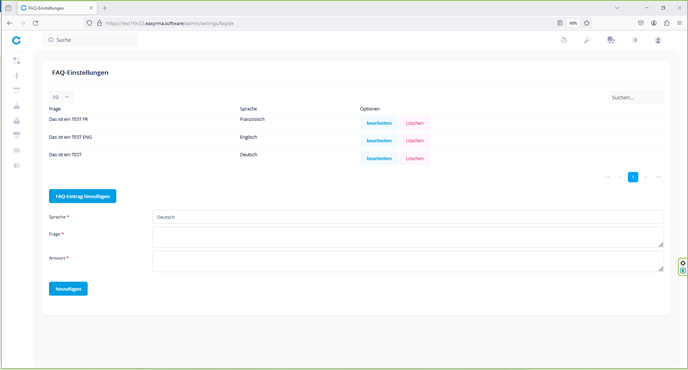The height and width of the screenshot is (370, 688).
Task: Open the browser hamburger application menu
Action: pos(679,23)
